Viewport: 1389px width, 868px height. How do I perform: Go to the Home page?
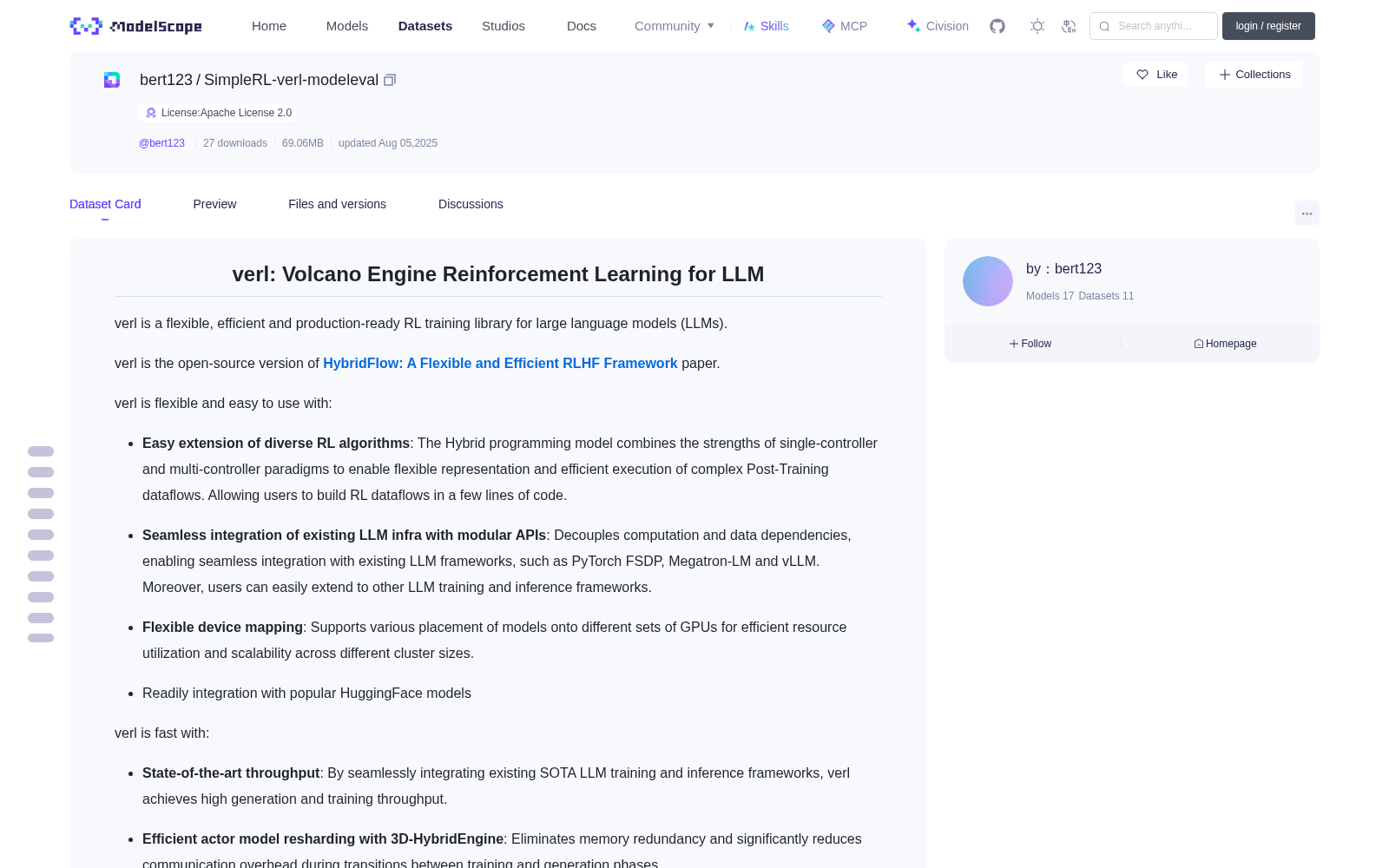click(269, 26)
